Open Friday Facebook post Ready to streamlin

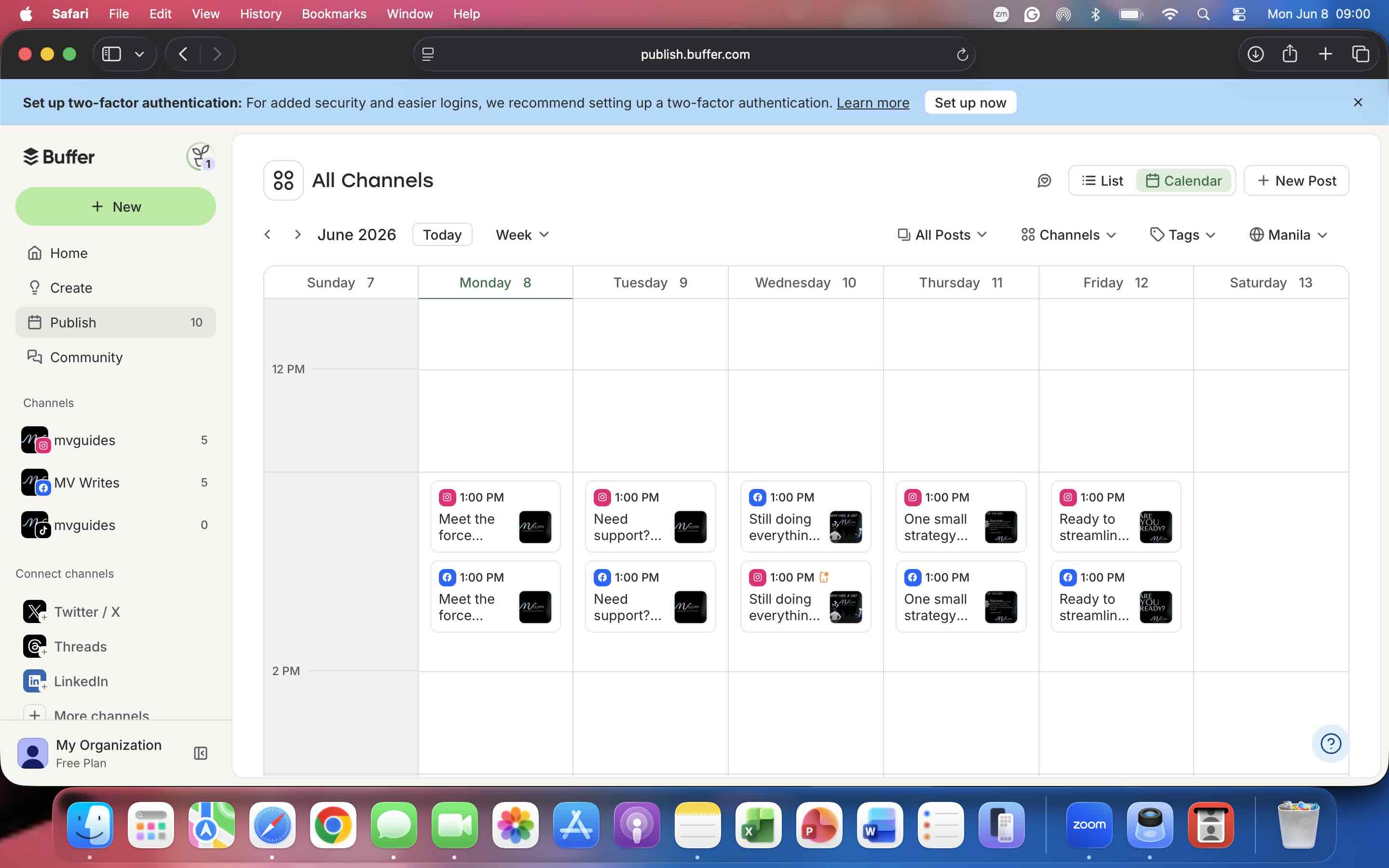[1116, 597]
